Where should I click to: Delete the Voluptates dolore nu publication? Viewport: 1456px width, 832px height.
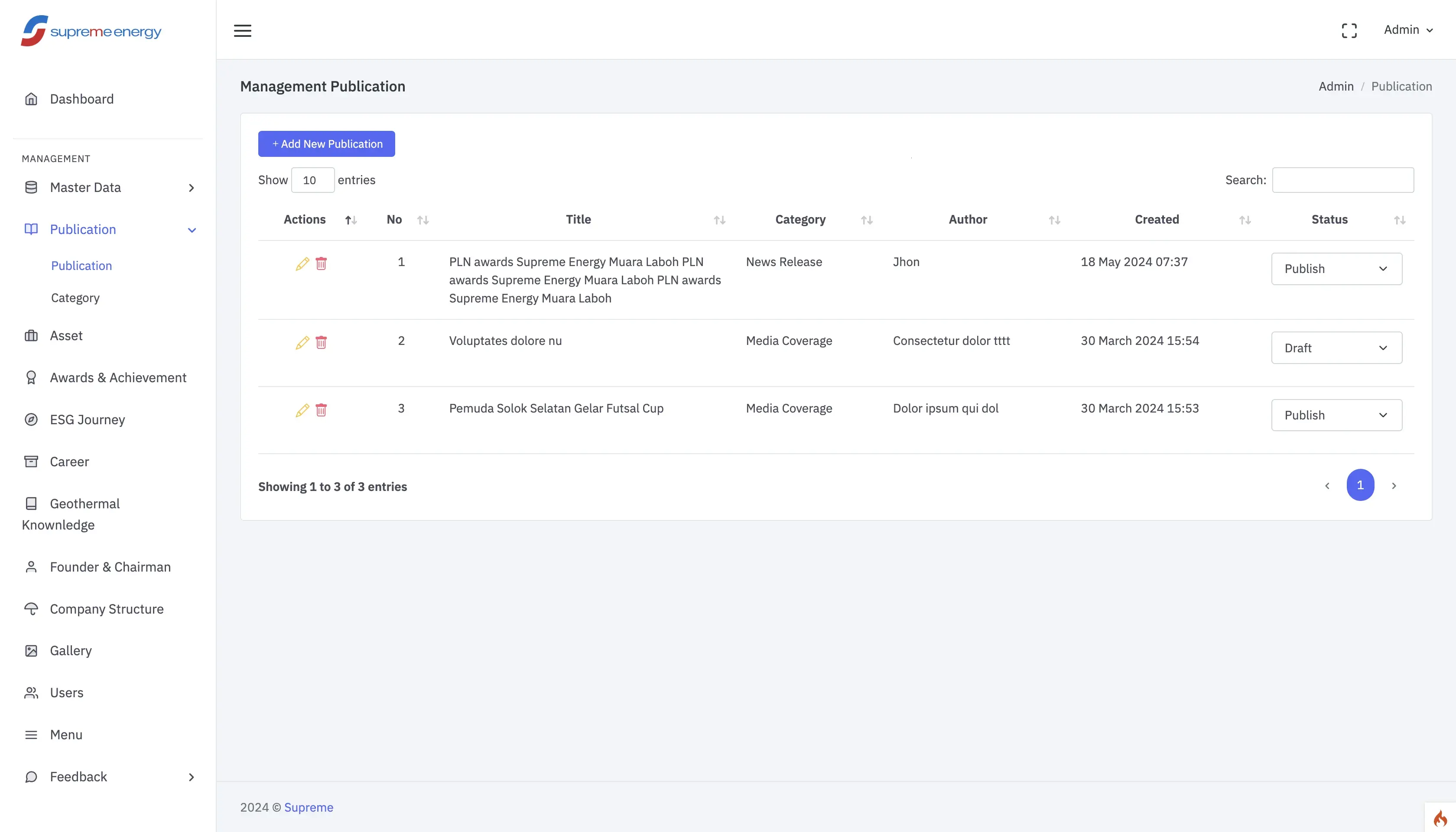coord(321,342)
